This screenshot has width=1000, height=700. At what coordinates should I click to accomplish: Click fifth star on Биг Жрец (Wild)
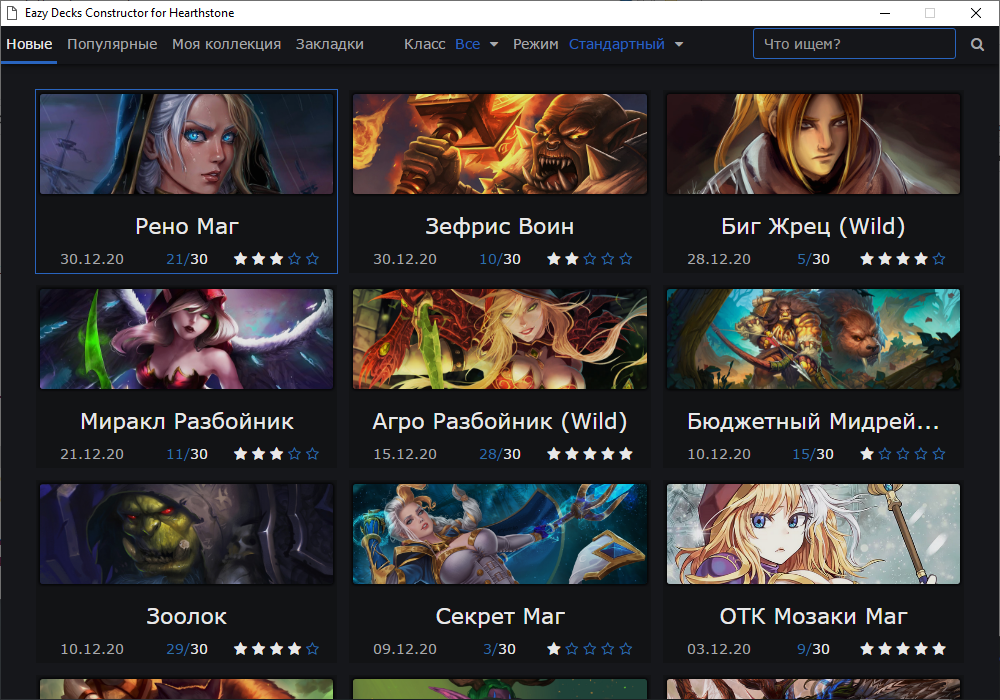[x=939, y=259]
